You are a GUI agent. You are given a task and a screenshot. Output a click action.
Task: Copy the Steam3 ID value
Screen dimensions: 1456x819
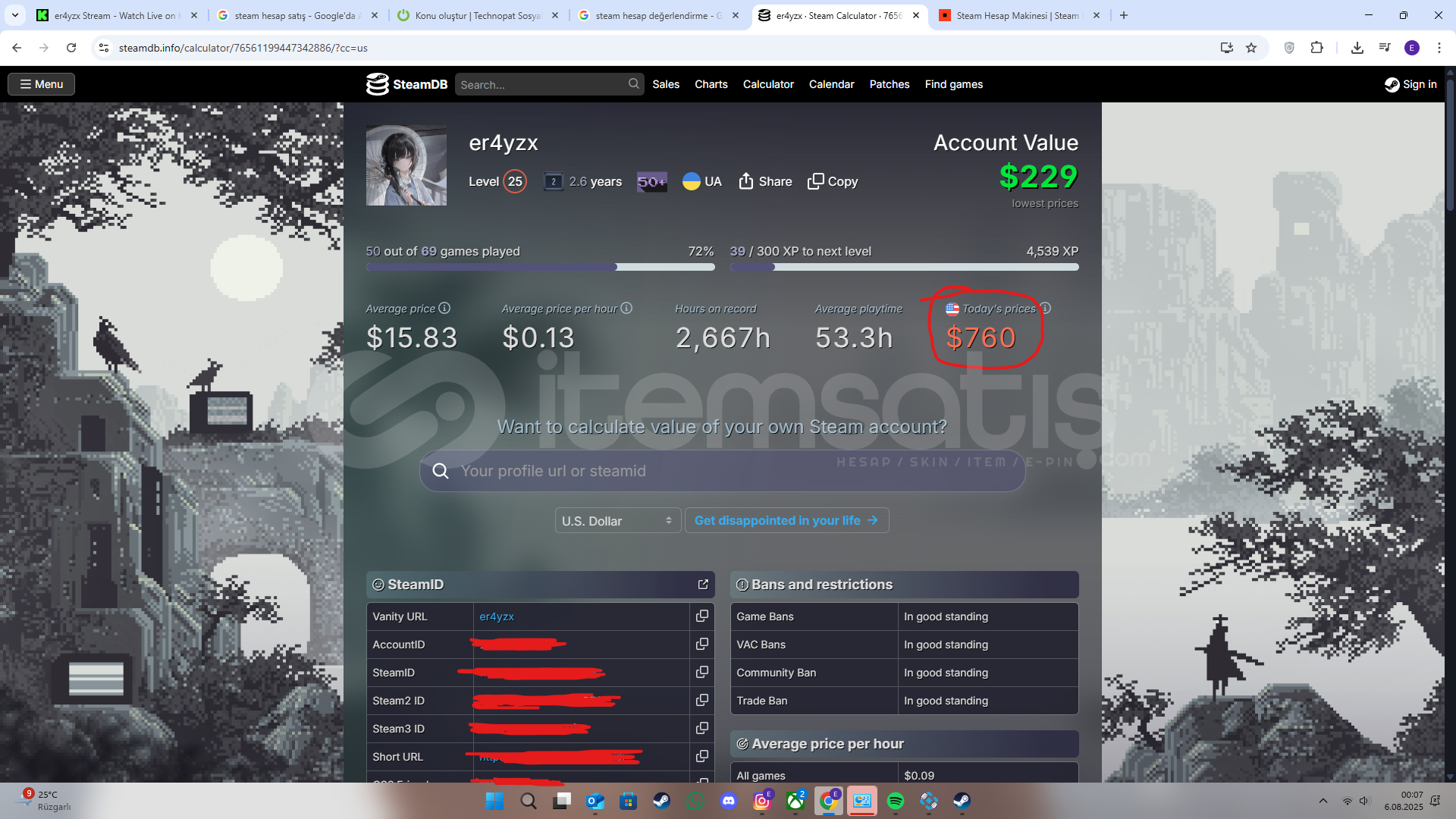[702, 728]
